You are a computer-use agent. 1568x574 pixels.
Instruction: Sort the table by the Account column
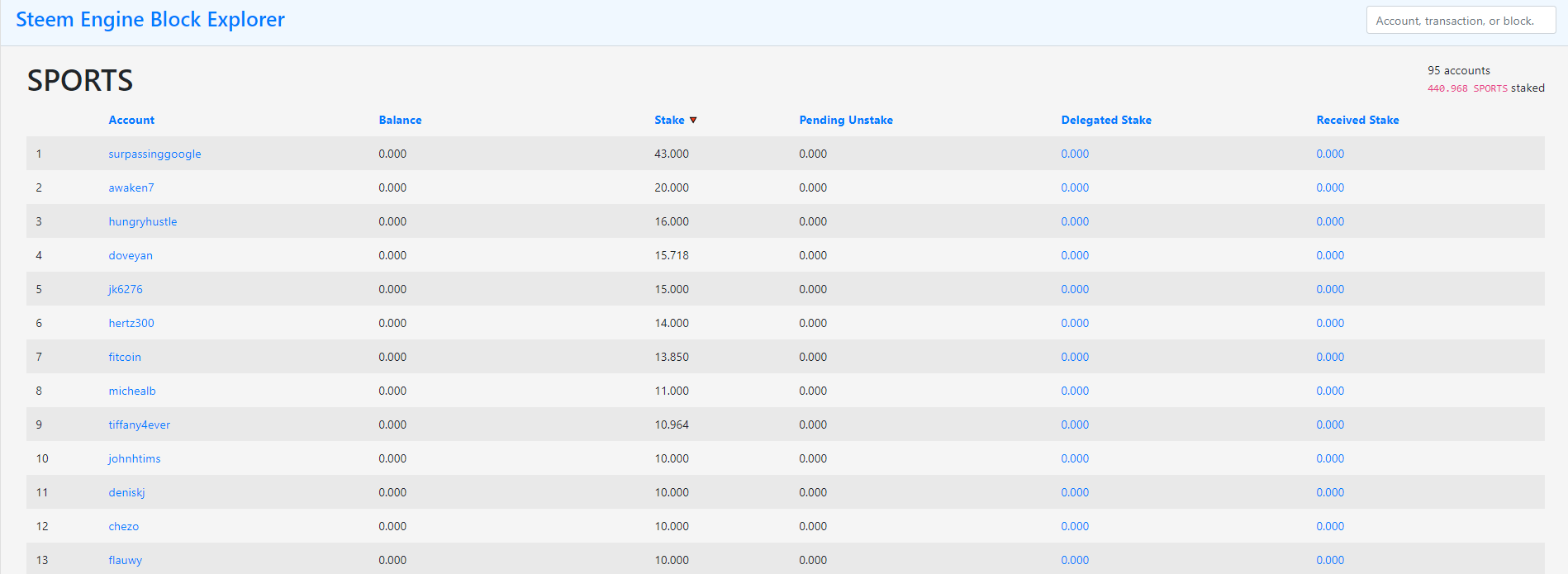click(x=131, y=120)
